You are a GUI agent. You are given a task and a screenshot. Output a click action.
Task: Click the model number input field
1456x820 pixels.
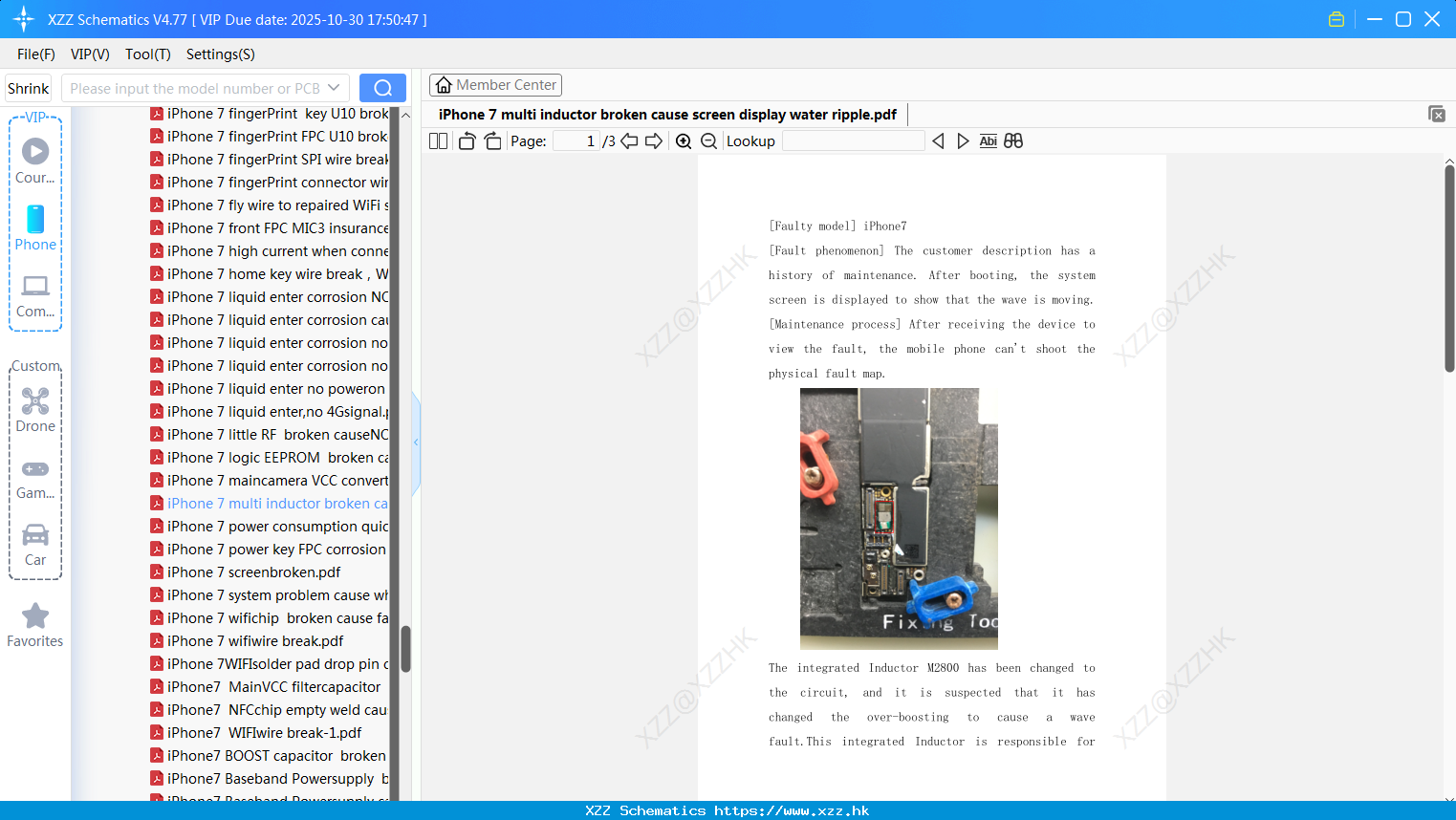click(x=194, y=88)
